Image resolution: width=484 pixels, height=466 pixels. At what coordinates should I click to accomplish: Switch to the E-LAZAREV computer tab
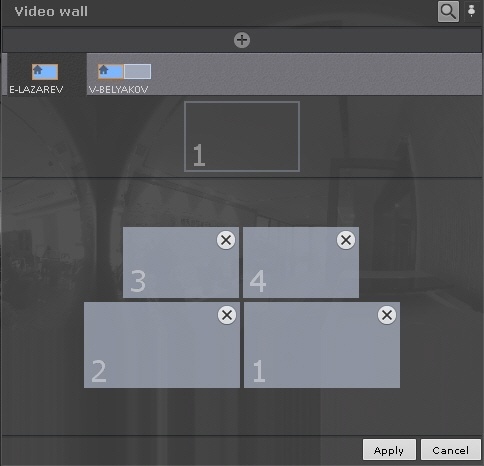pos(44,74)
